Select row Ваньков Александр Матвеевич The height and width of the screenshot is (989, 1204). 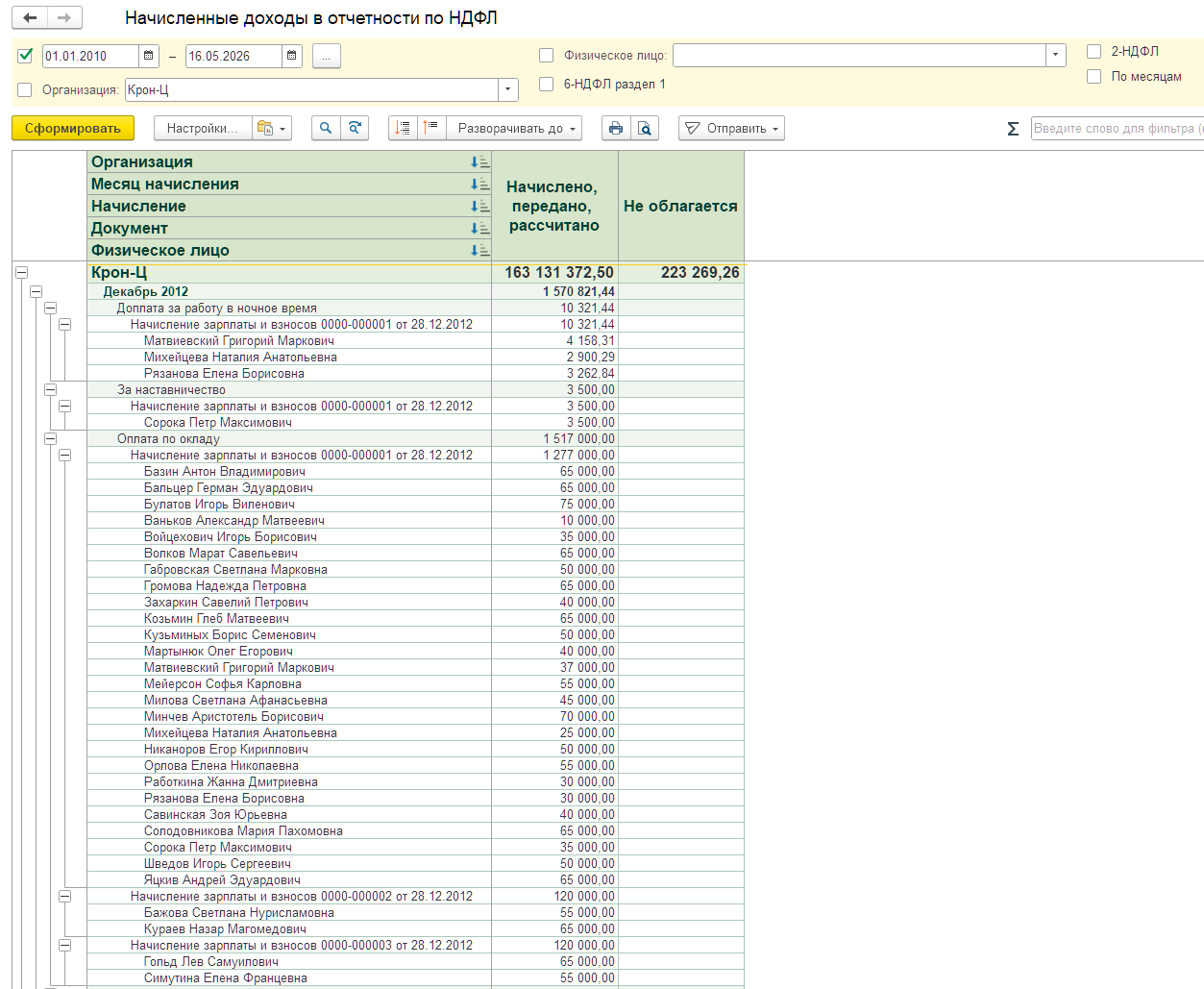click(415, 520)
